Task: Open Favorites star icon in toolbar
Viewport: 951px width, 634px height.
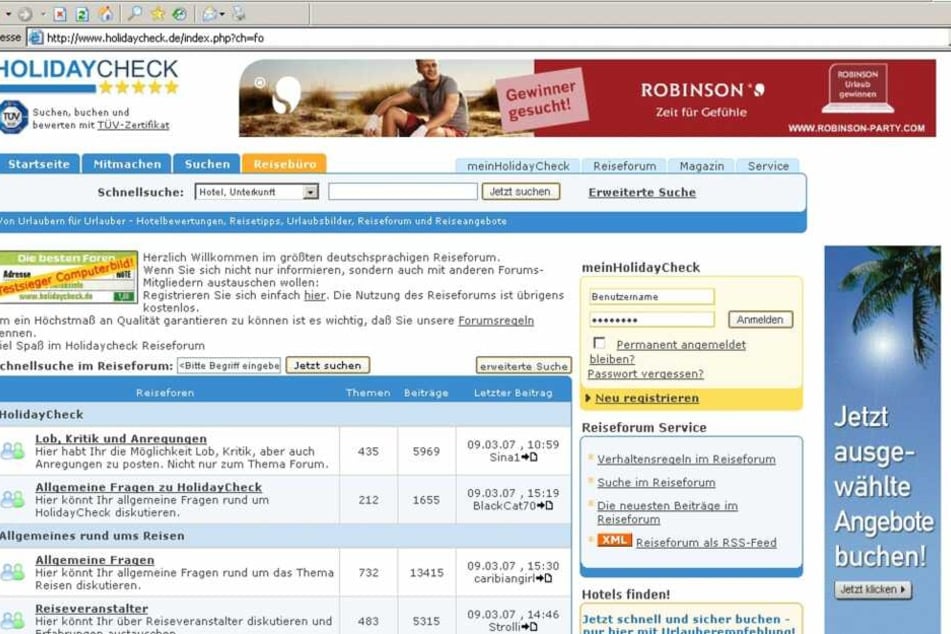Action: [158, 13]
